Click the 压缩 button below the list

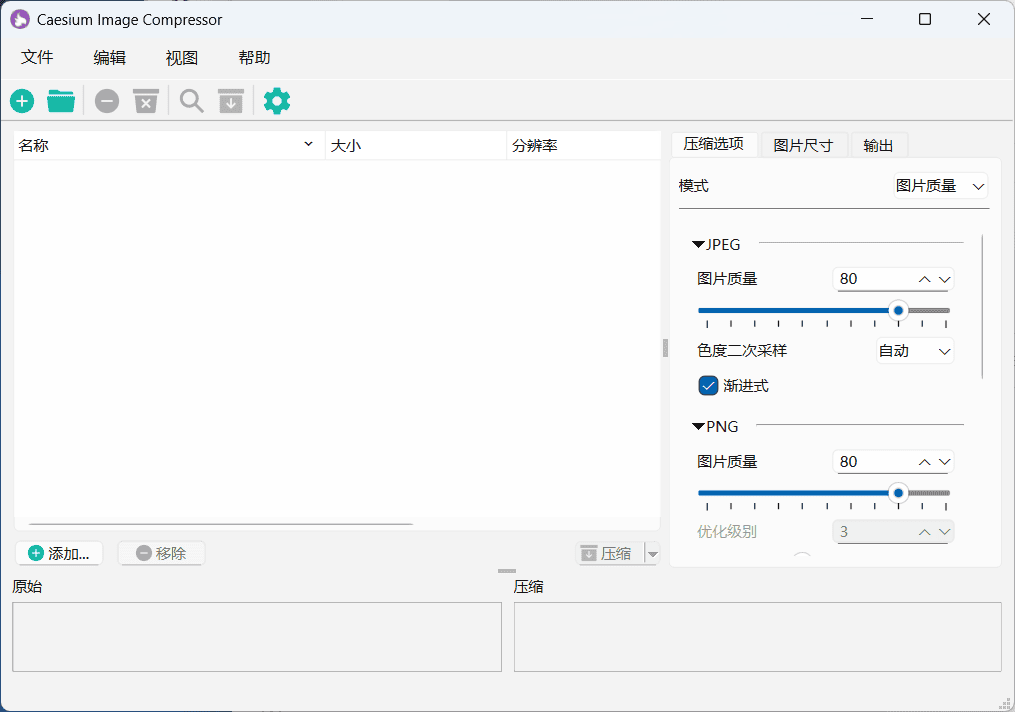[x=610, y=553]
